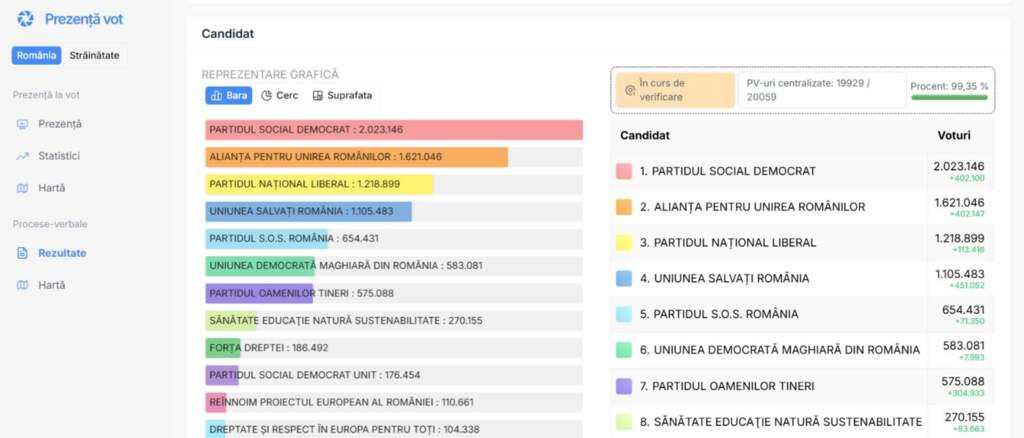Click the Statistici trend chart icon
Image resolution: width=1024 pixels, height=438 pixels.
pyautogui.click(x=22, y=156)
